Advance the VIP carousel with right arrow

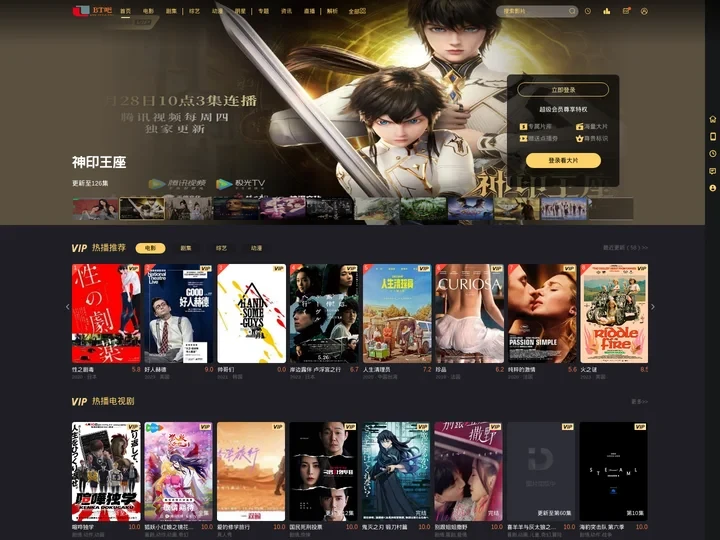point(653,307)
